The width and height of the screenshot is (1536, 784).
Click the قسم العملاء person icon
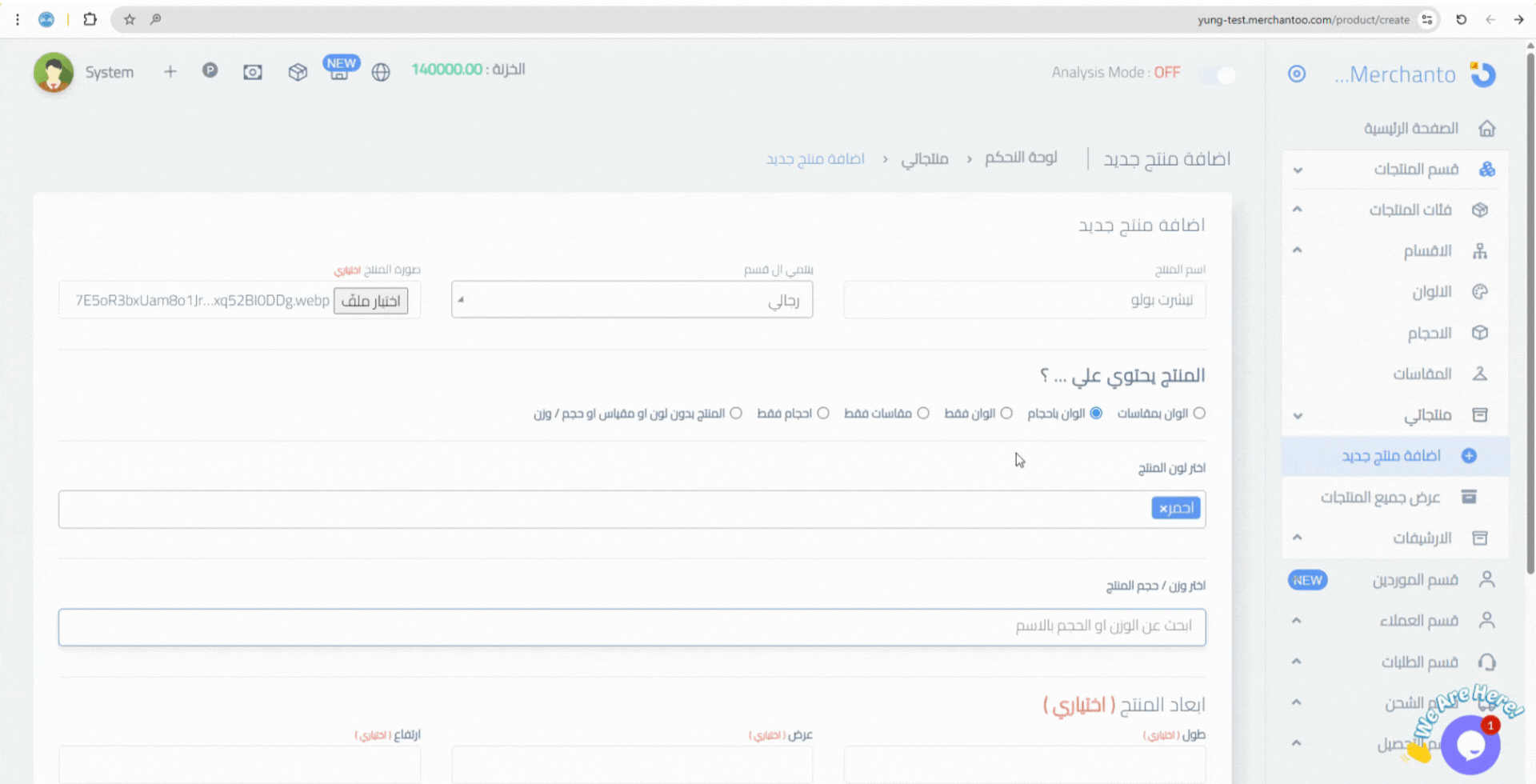pyautogui.click(x=1487, y=620)
